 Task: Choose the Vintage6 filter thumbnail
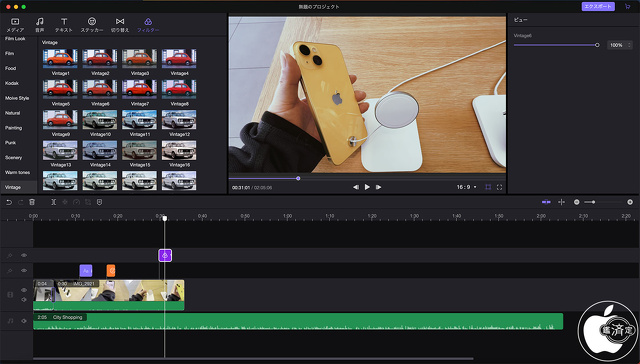tap(100, 89)
